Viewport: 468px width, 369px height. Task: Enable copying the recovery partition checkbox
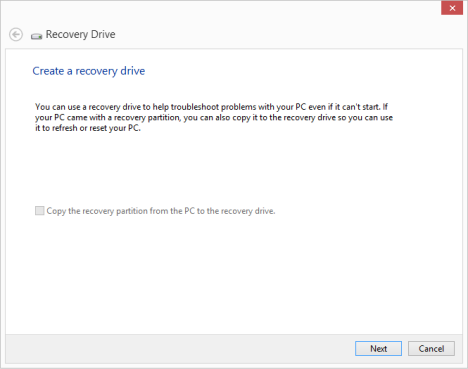point(40,211)
